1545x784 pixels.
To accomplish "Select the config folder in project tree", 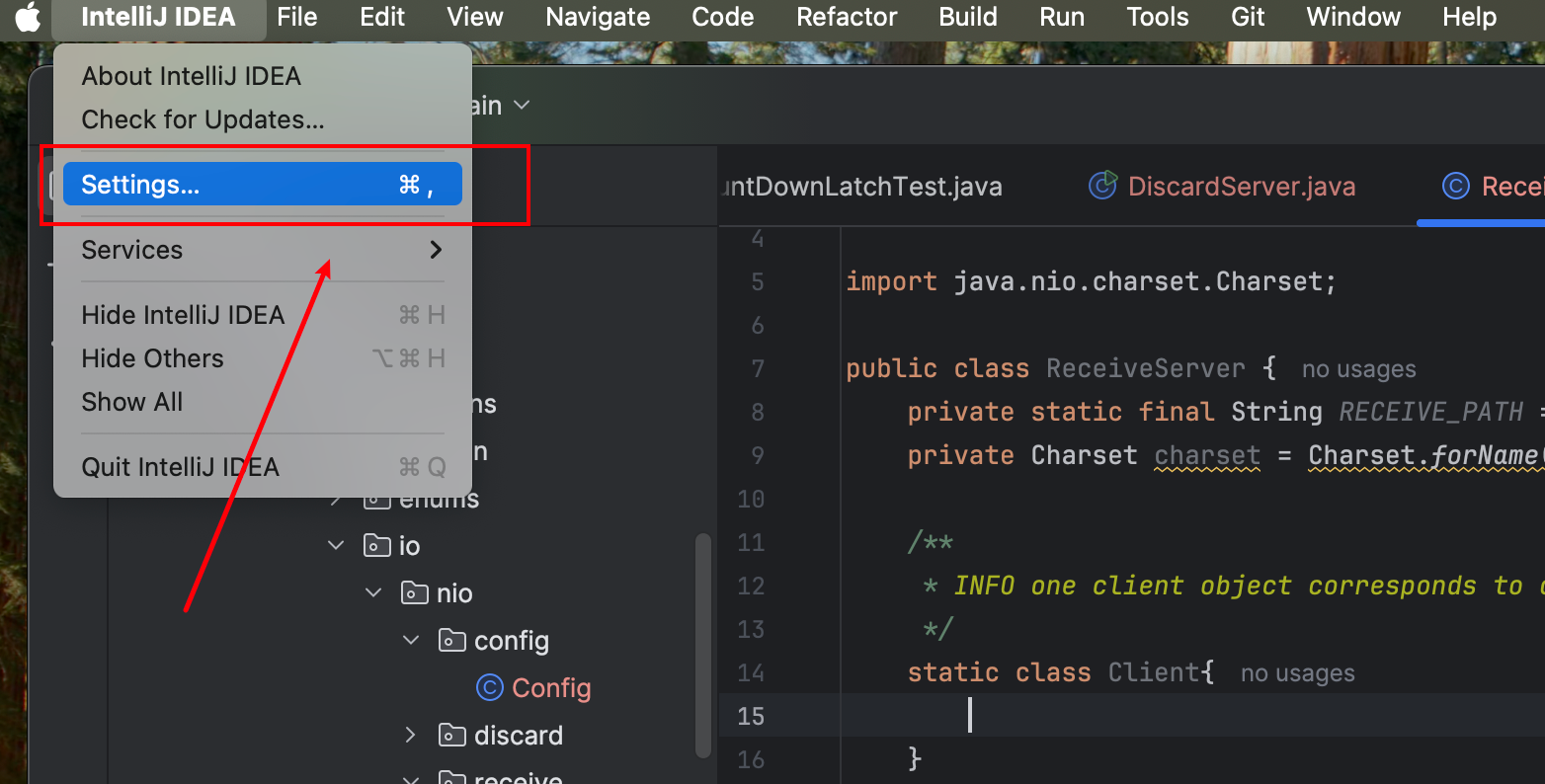I will point(512,641).
